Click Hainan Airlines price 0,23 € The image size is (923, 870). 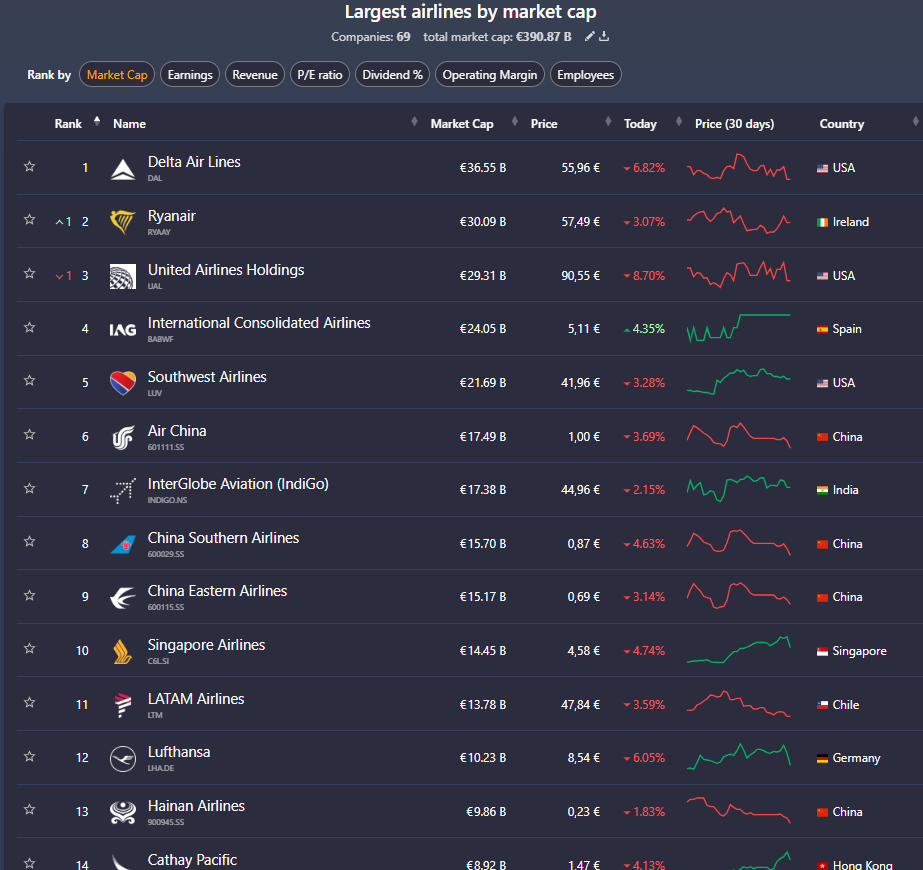[x=584, y=812]
